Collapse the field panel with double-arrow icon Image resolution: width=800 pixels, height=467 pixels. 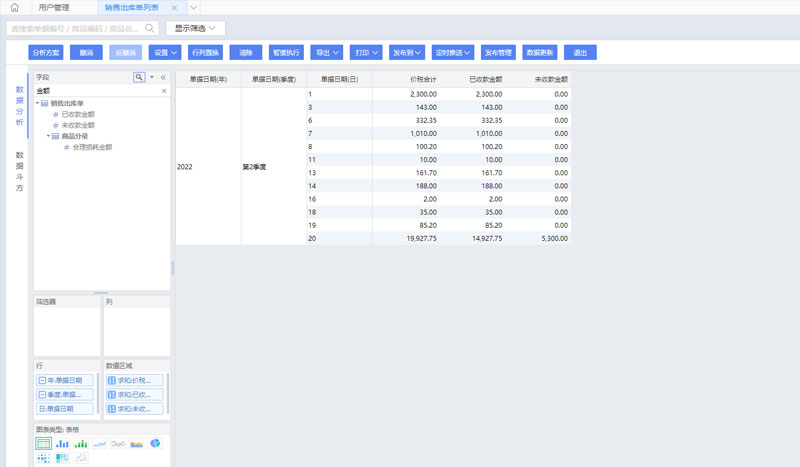tap(163, 77)
